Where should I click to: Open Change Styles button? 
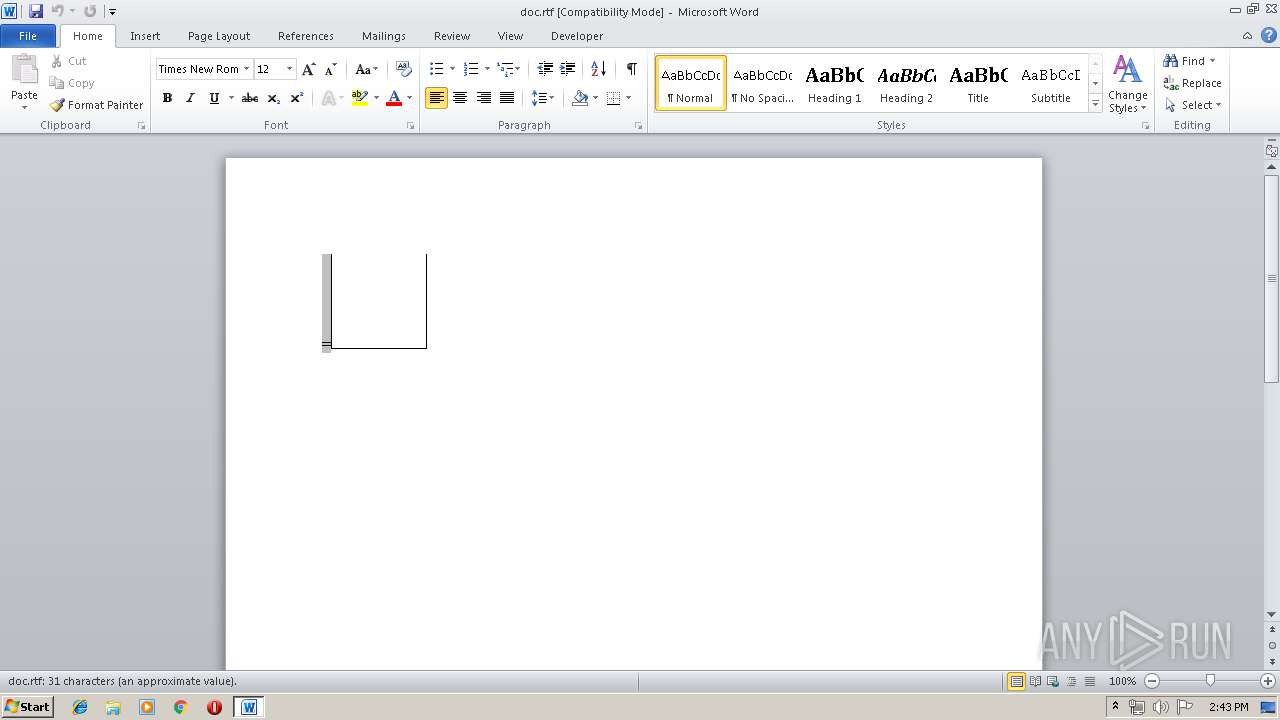tap(1127, 85)
